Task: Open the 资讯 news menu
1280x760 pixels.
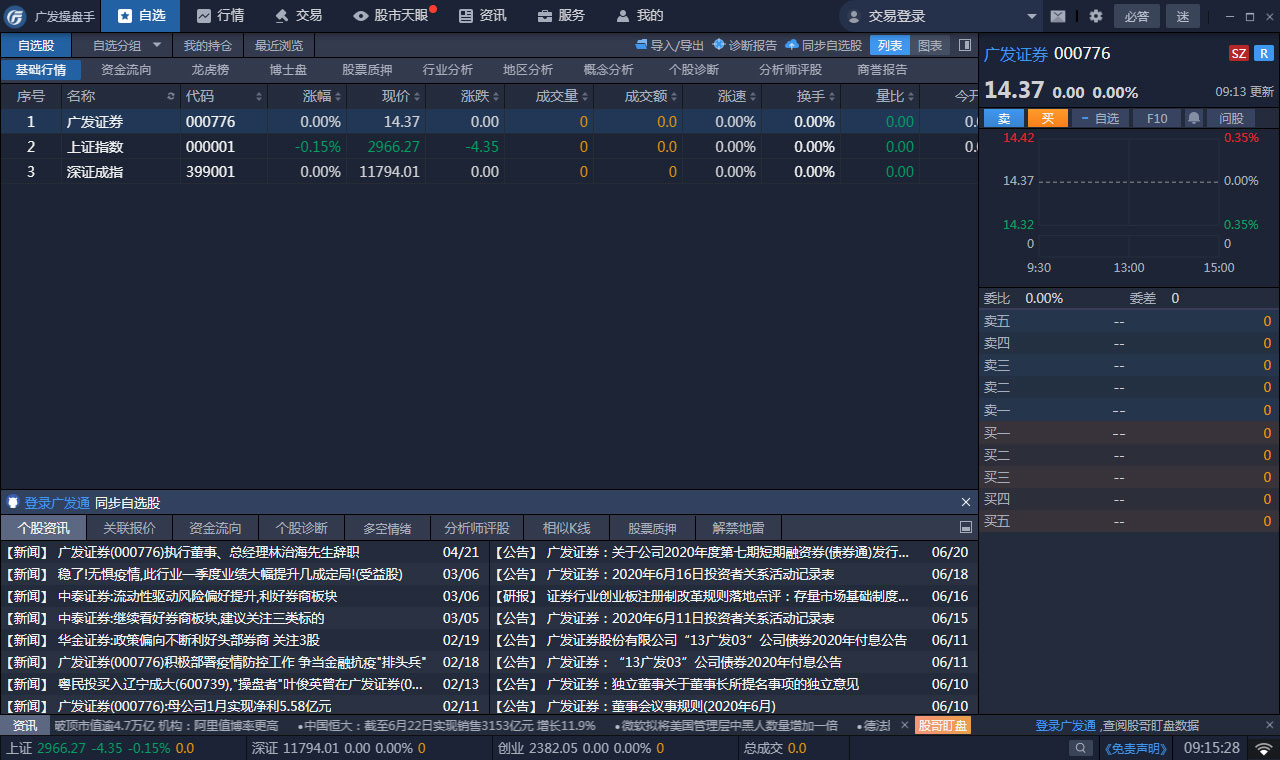Action: point(482,16)
